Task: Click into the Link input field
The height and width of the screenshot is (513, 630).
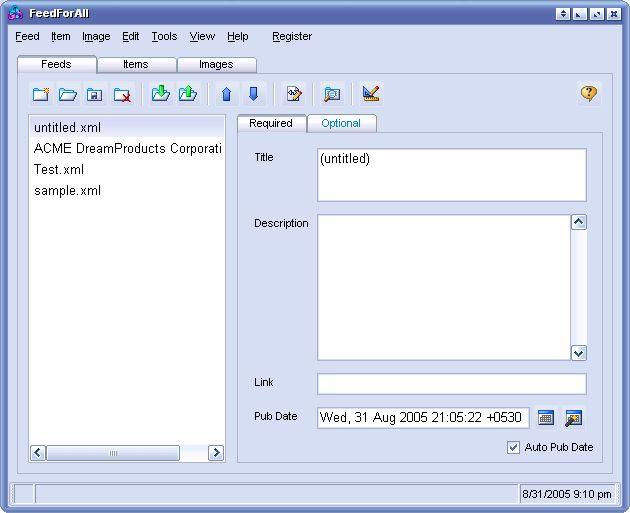Action: [x=451, y=384]
